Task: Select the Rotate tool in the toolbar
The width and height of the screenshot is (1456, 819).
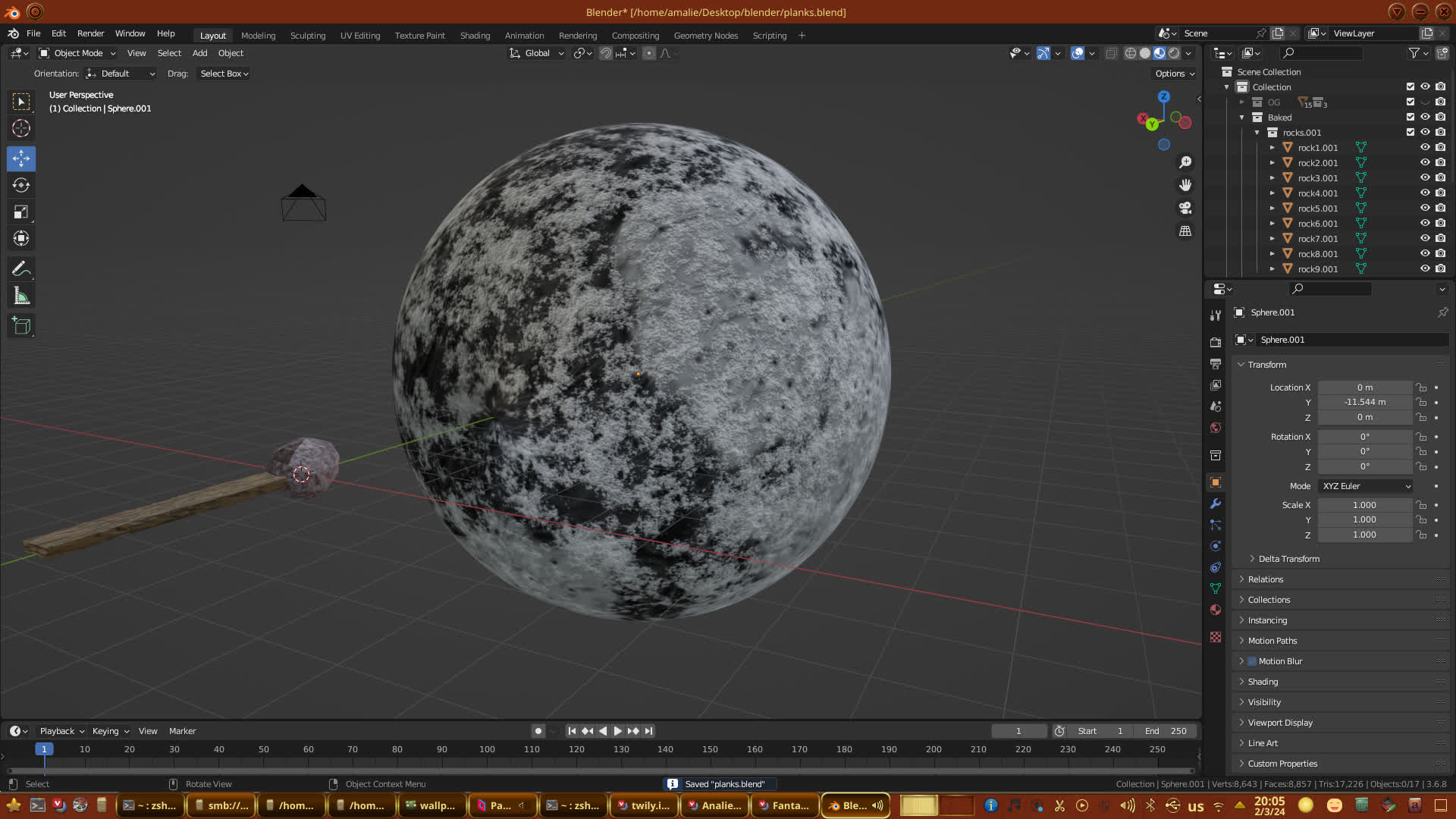Action: tap(21, 186)
